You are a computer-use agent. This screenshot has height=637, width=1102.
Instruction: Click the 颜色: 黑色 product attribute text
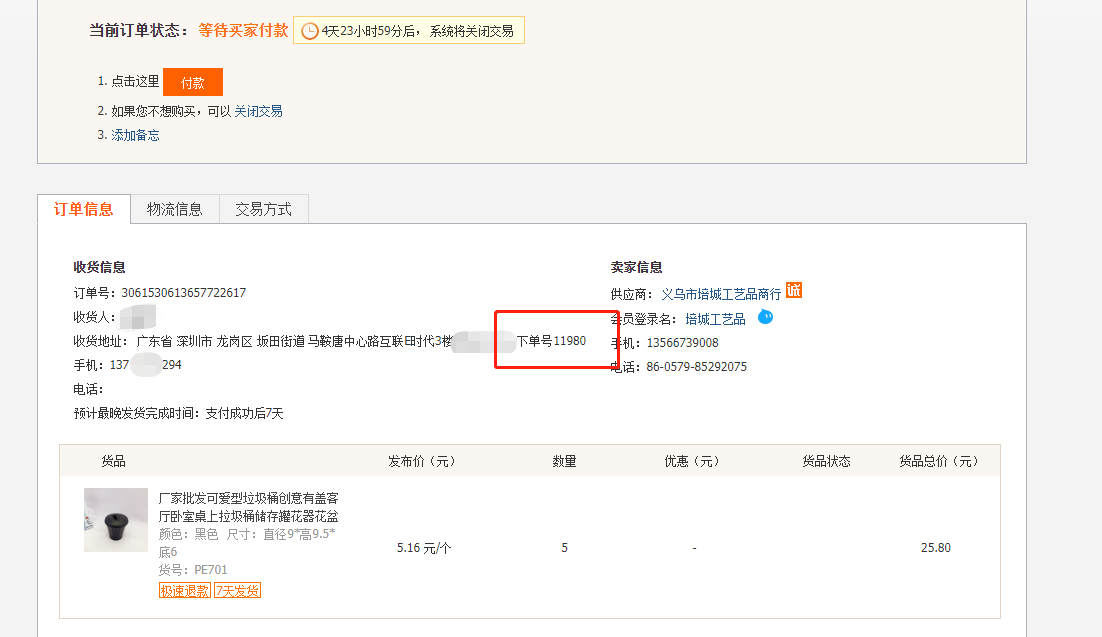(188, 534)
